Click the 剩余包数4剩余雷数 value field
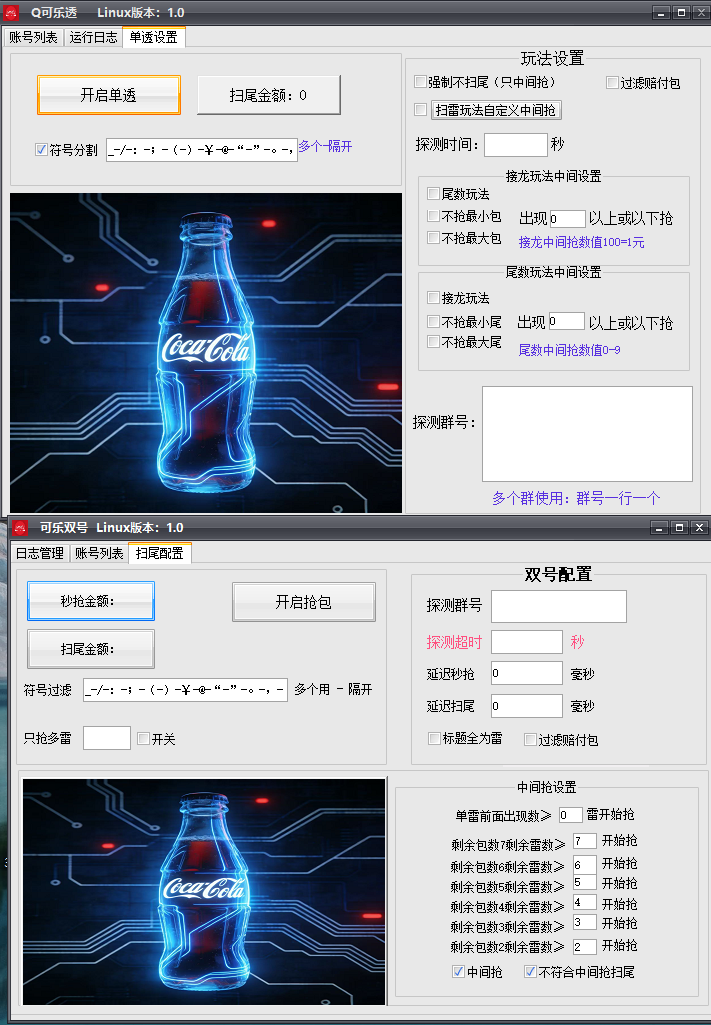This screenshot has width=711, height=1025. [x=585, y=903]
